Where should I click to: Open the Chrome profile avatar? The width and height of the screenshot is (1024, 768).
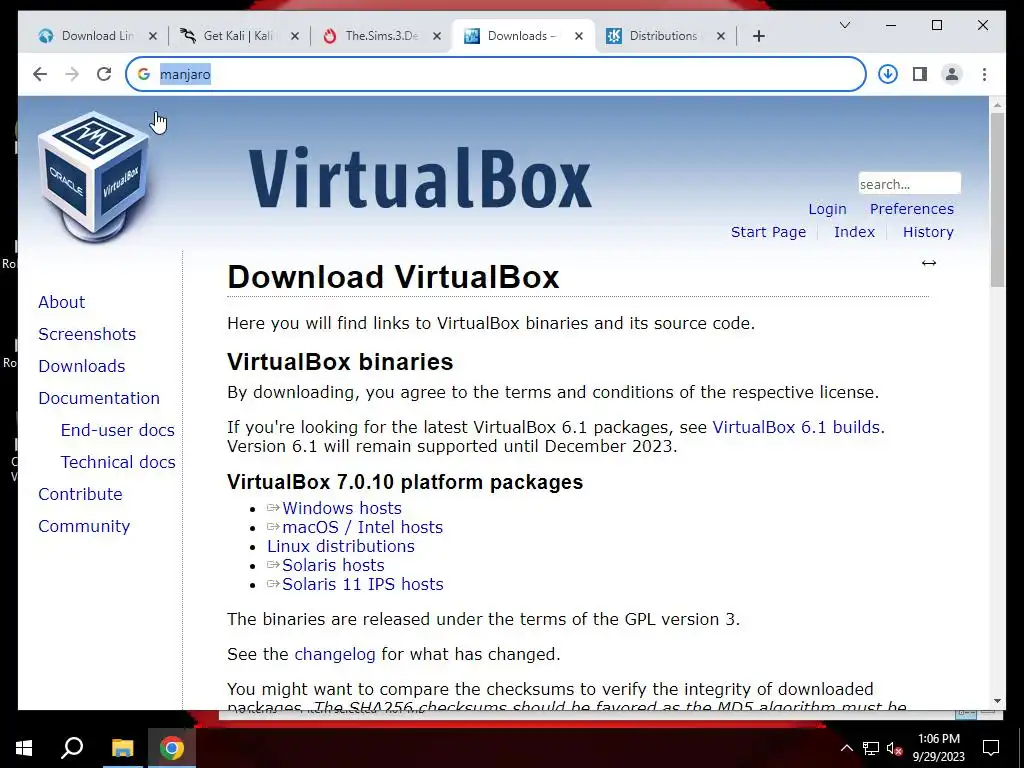952,74
